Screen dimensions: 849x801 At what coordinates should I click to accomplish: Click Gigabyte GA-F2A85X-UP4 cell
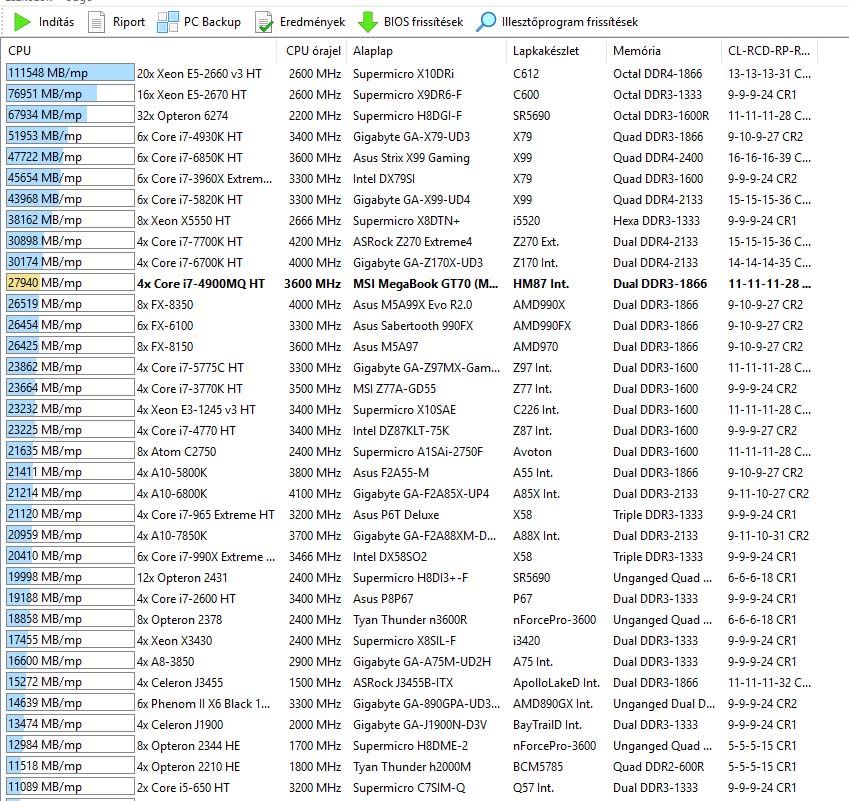[x=421, y=494]
